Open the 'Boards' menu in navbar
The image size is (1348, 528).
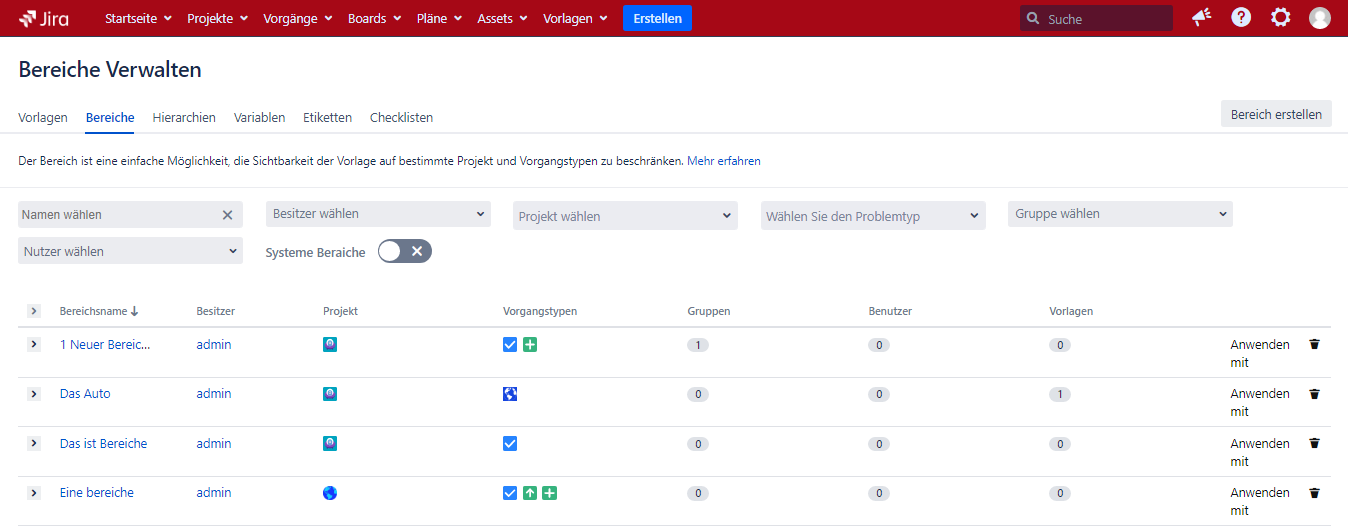[x=374, y=18]
